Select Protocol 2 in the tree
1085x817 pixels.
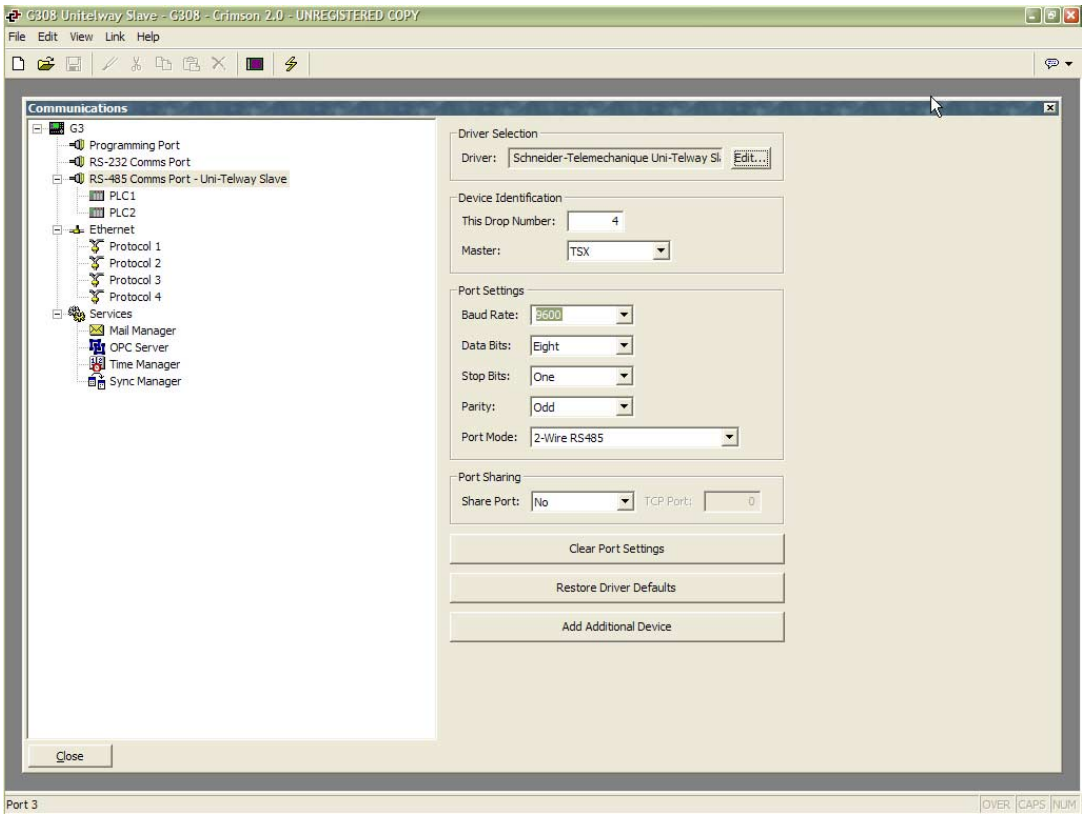point(135,263)
